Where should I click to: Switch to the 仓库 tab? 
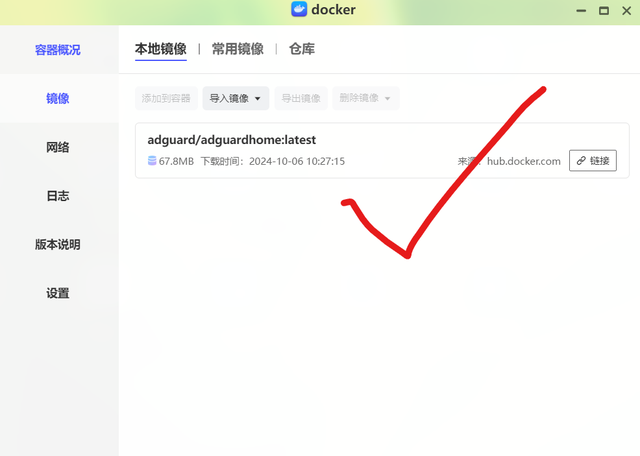(x=302, y=49)
